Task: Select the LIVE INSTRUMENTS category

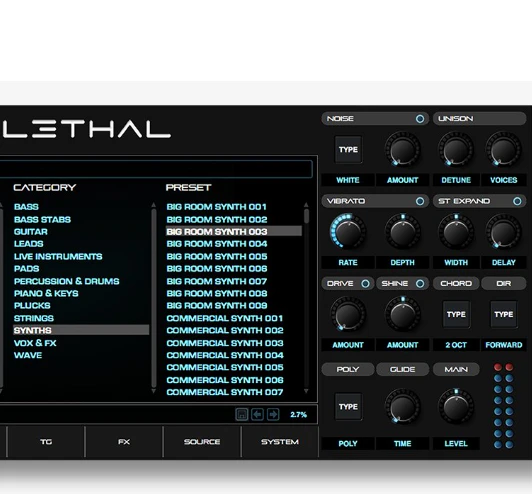Action: pos(58,256)
